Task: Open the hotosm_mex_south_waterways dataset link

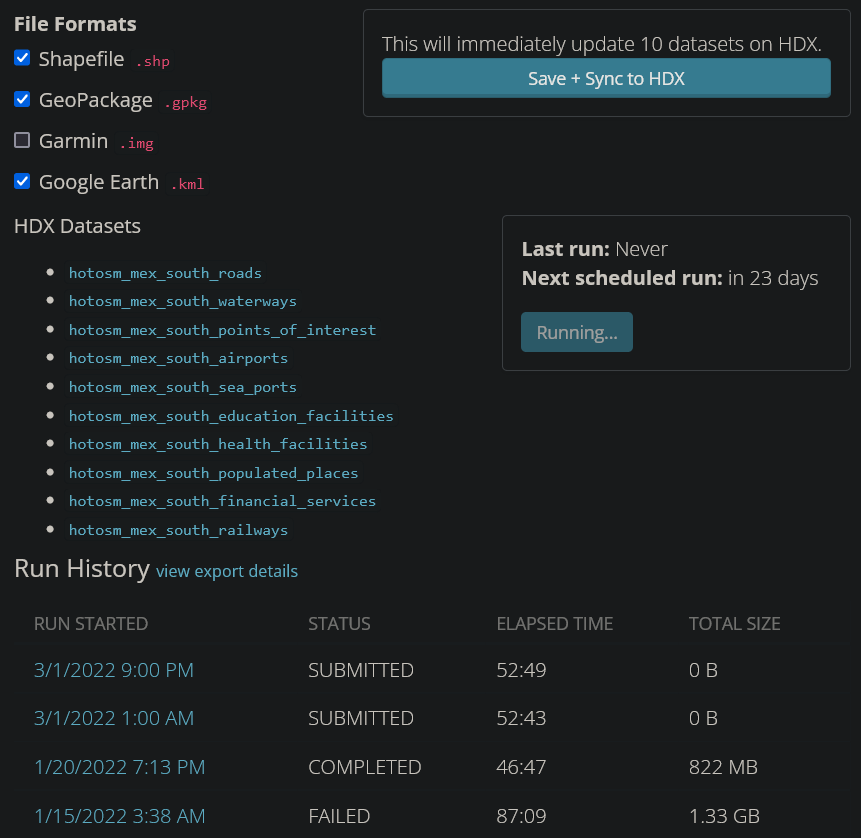Action: pos(182,301)
